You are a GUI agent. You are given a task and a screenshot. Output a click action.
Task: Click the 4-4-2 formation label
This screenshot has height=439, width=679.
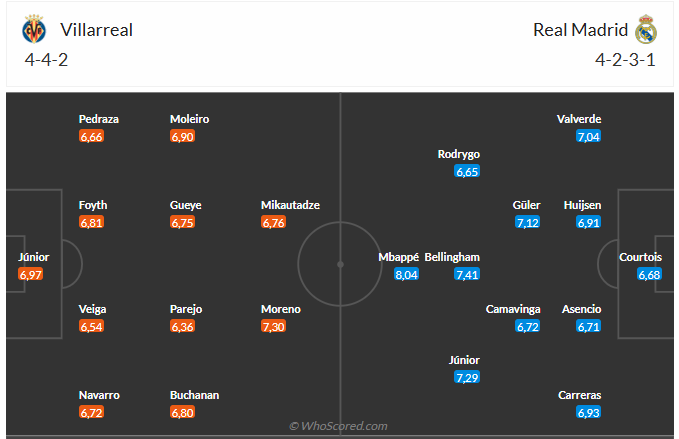coord(46,59)
